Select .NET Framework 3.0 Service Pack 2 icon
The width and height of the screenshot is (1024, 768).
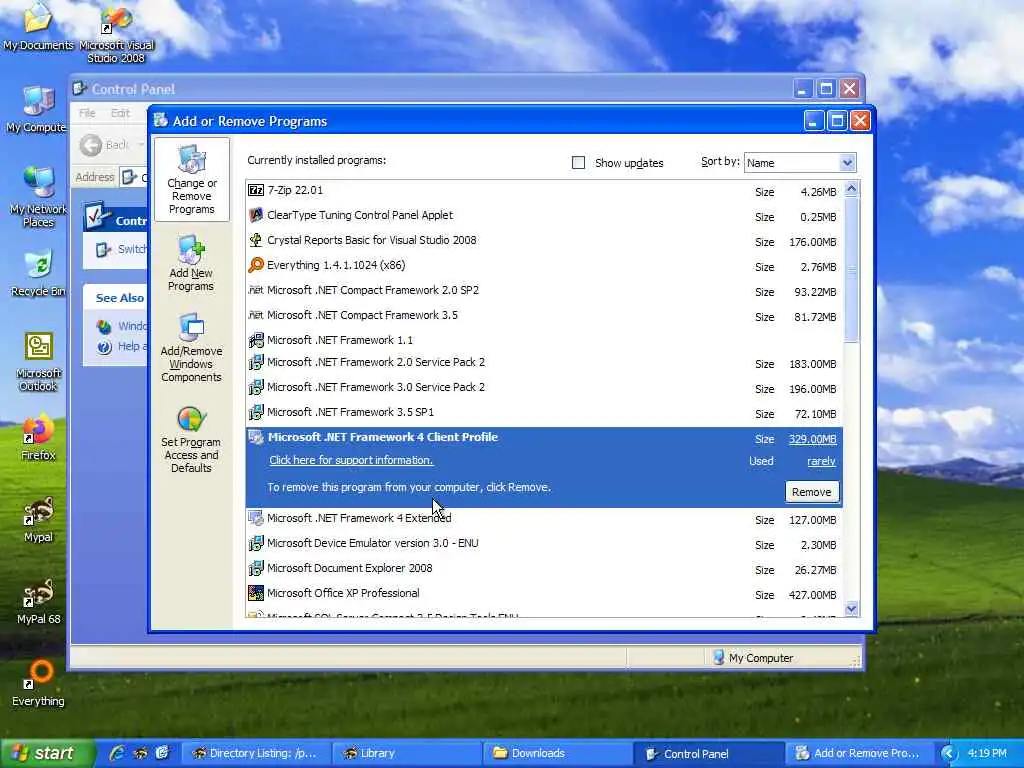tap(256, 387)
